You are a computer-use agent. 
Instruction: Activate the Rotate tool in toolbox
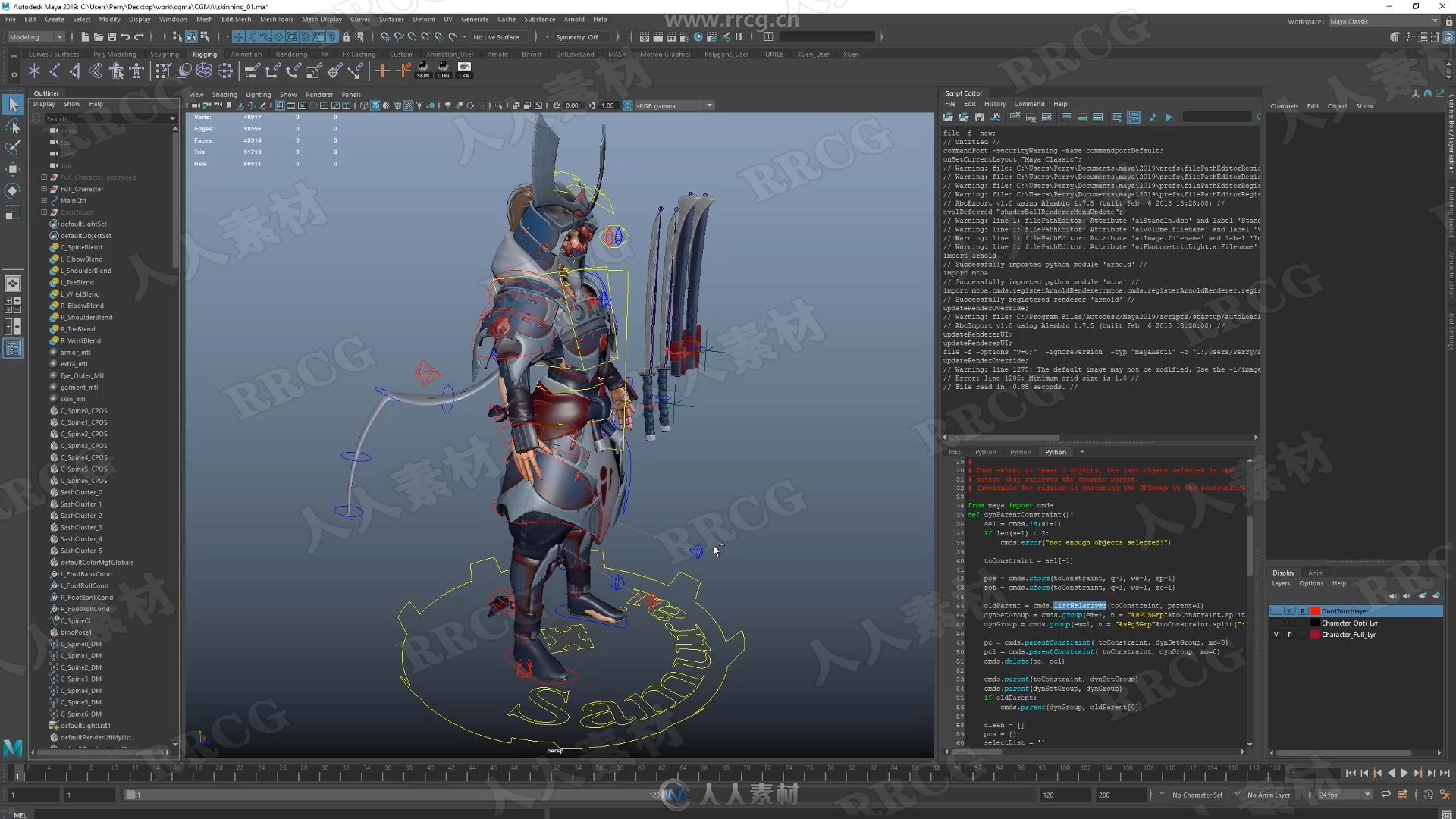(13, 190)
